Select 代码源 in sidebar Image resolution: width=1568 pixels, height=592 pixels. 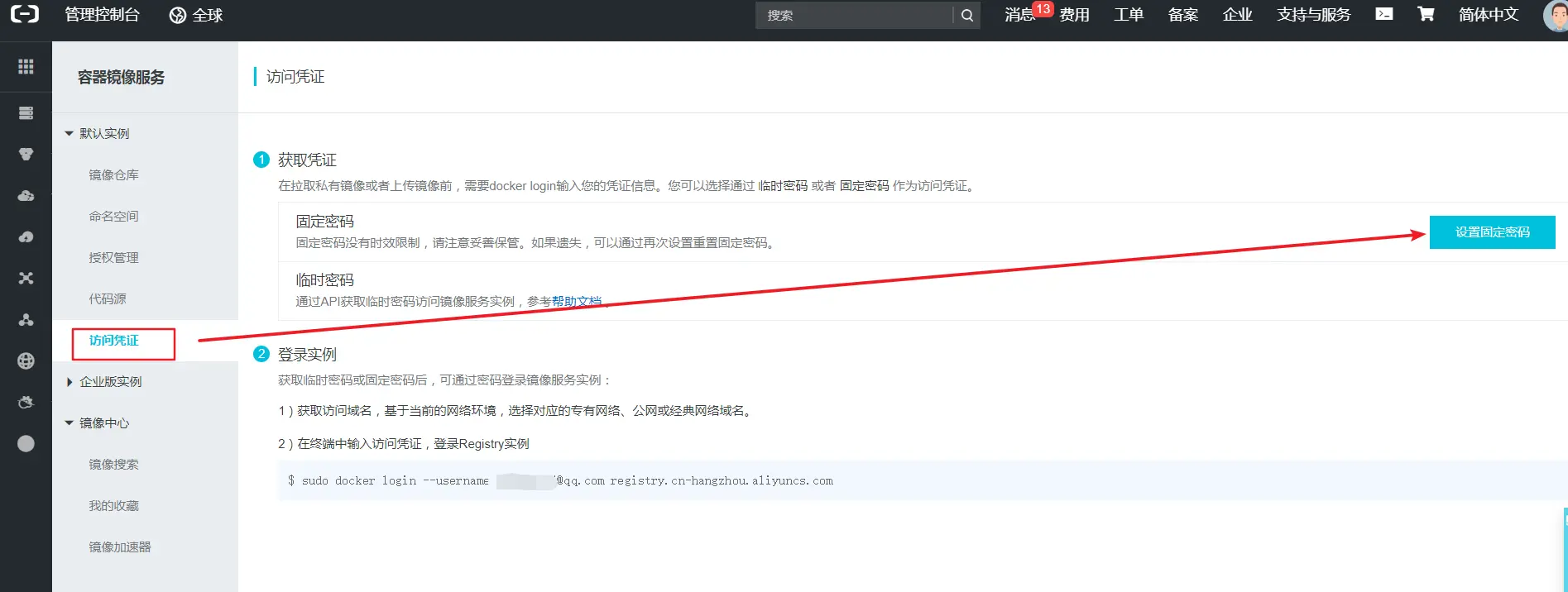tap(108, 298)
